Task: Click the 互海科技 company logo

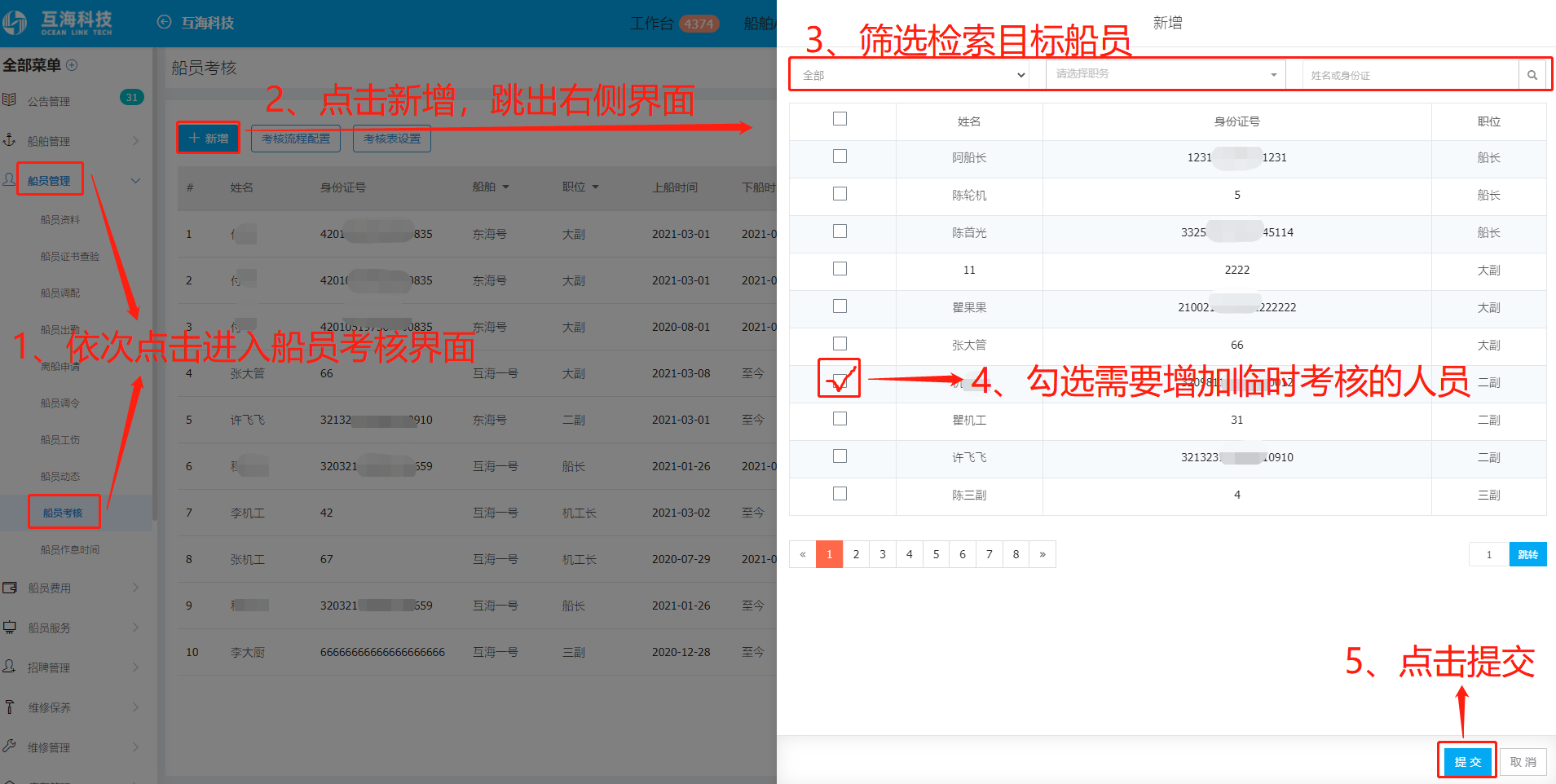Action: (57, 22)
